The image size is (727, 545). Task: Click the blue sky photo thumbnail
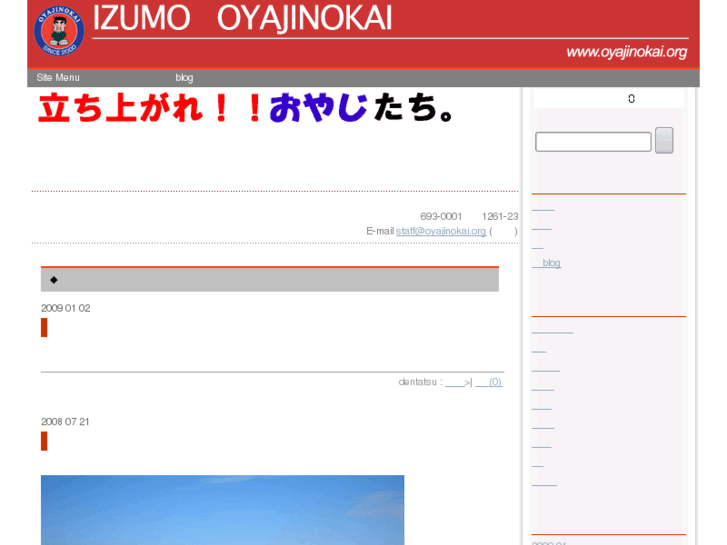click(x=223, y=510)
